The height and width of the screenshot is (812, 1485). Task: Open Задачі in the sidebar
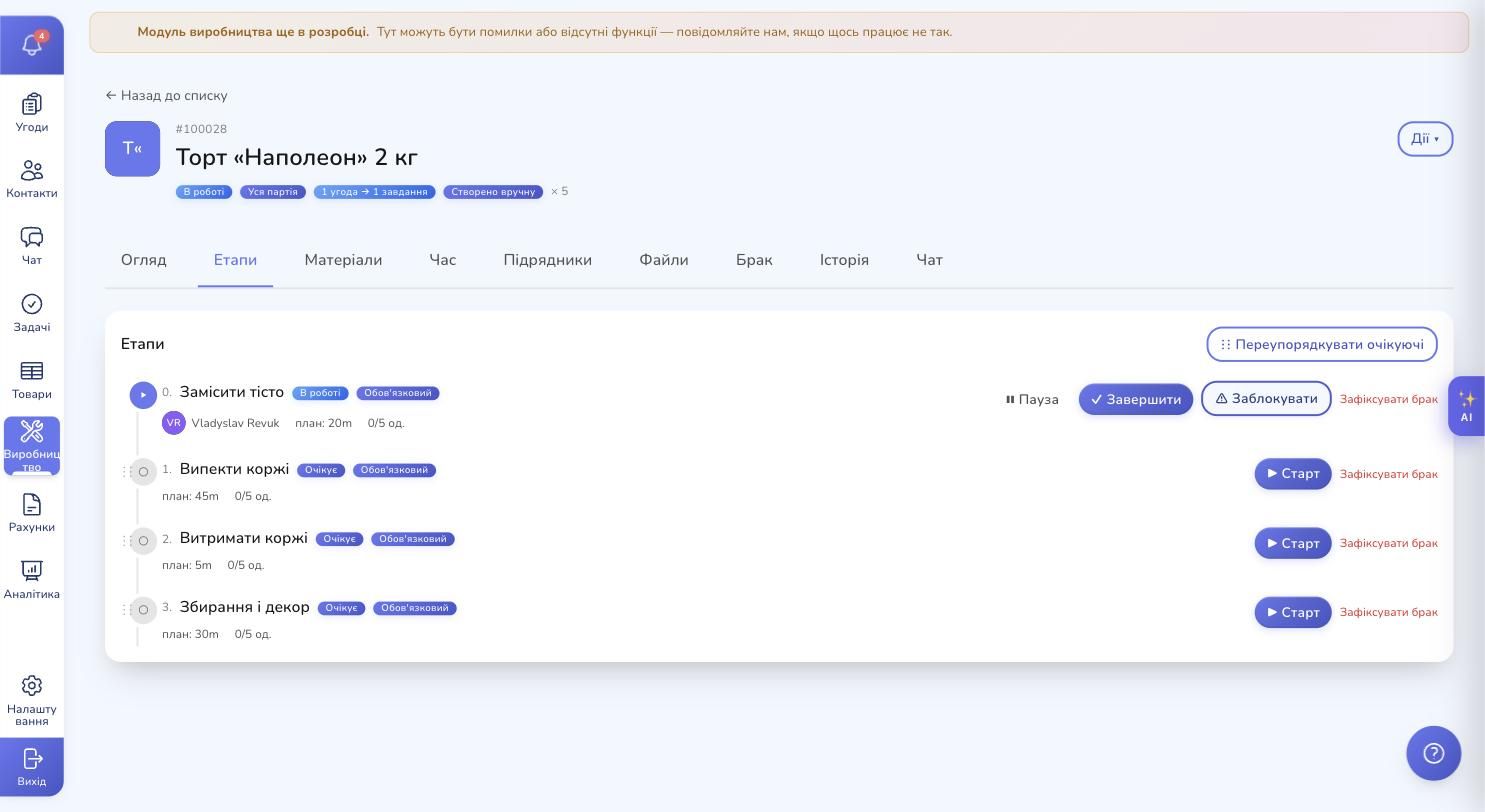pos(32,313)
